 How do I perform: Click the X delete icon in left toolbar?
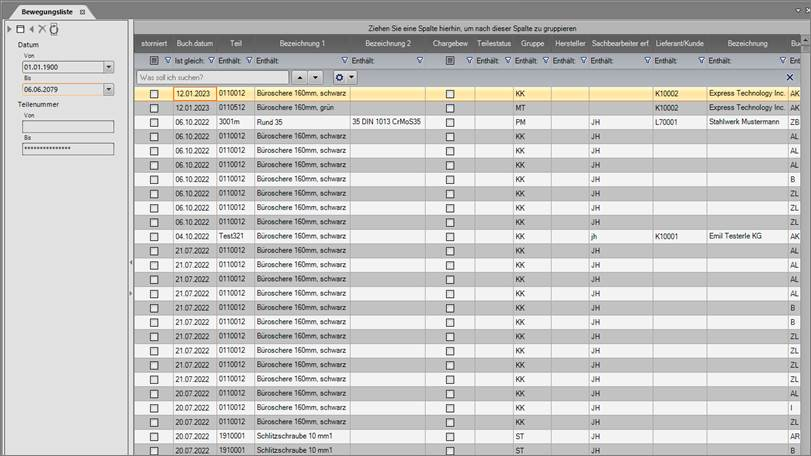click(x=42, y=29)
